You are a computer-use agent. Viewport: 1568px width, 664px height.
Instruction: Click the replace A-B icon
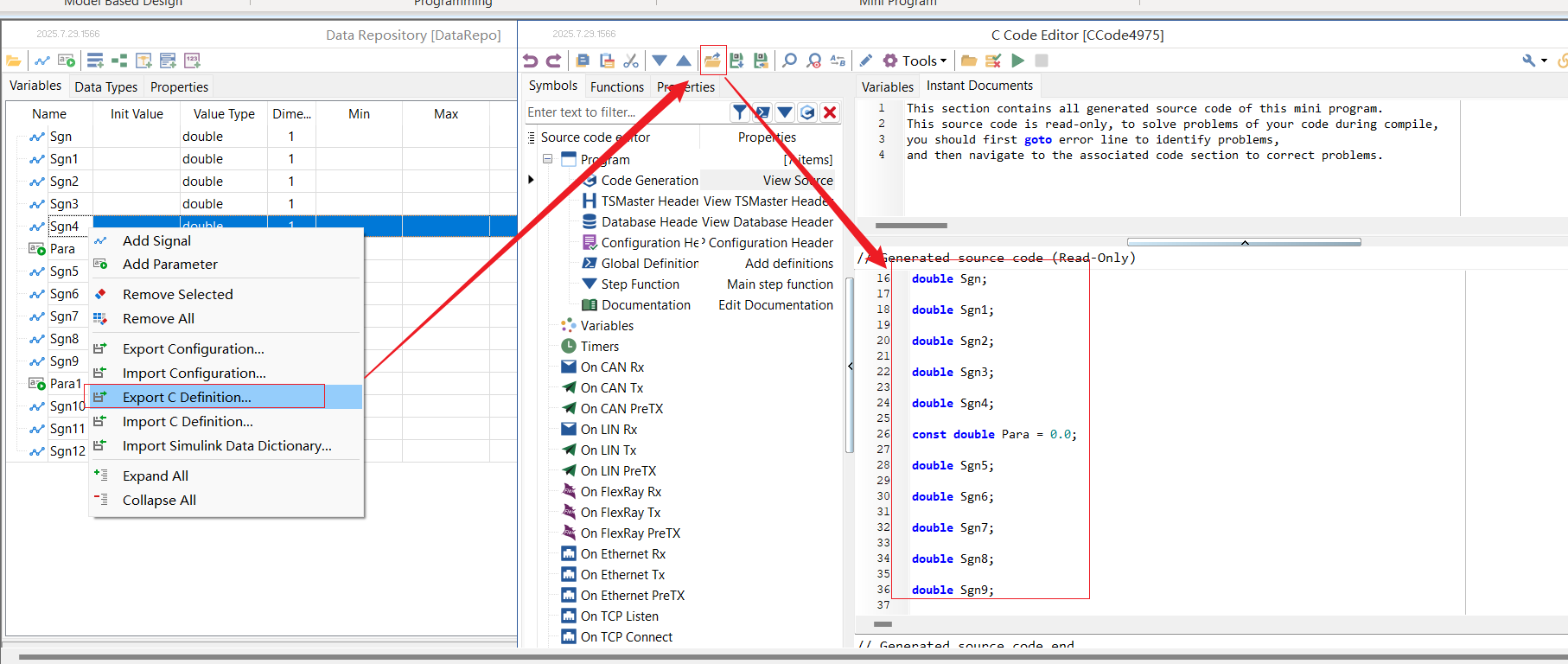(x=838, y=61)
